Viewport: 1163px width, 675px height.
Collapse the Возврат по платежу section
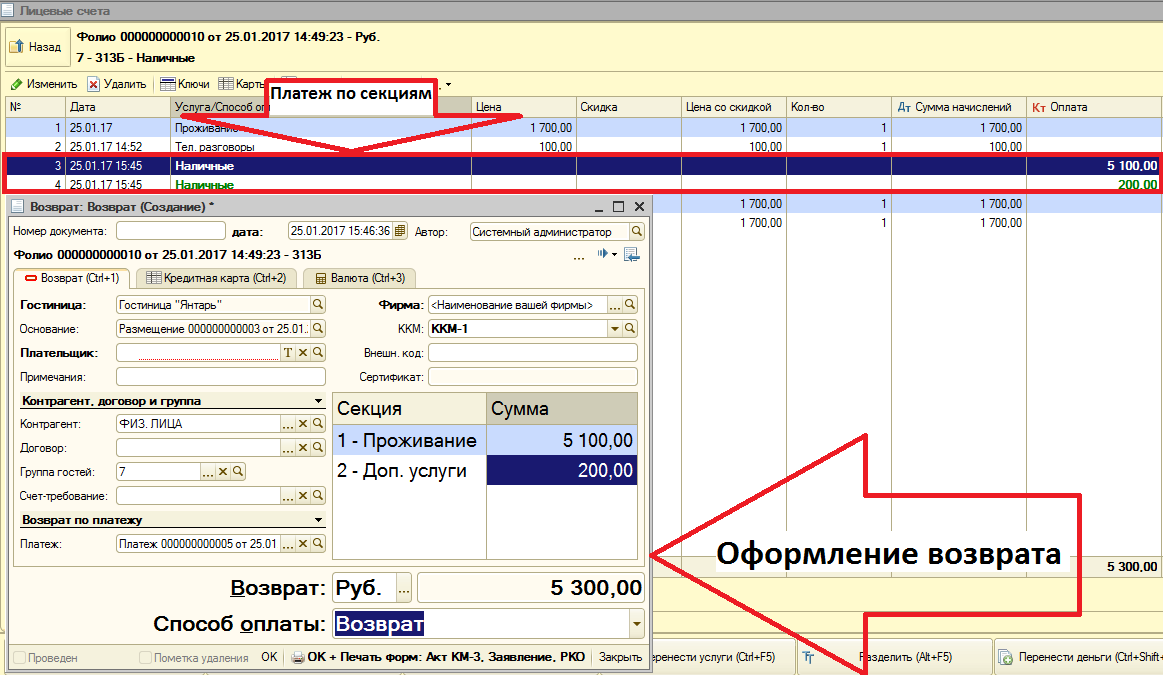pos(318,519)
